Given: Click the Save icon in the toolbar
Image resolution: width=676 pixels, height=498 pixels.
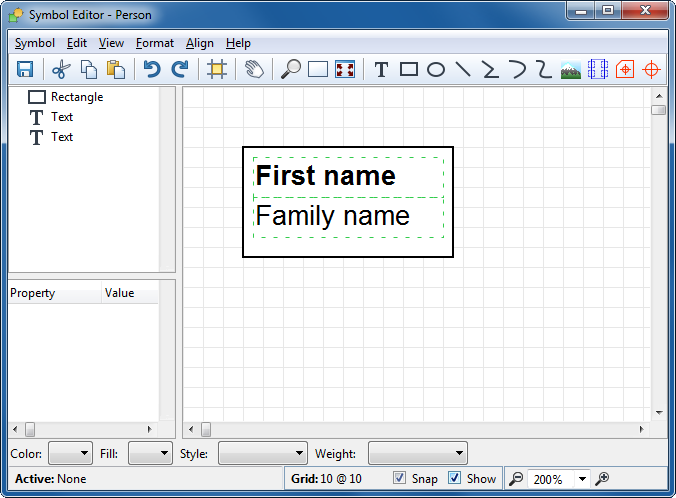Looking at the screenshot, I should point(25,69).
